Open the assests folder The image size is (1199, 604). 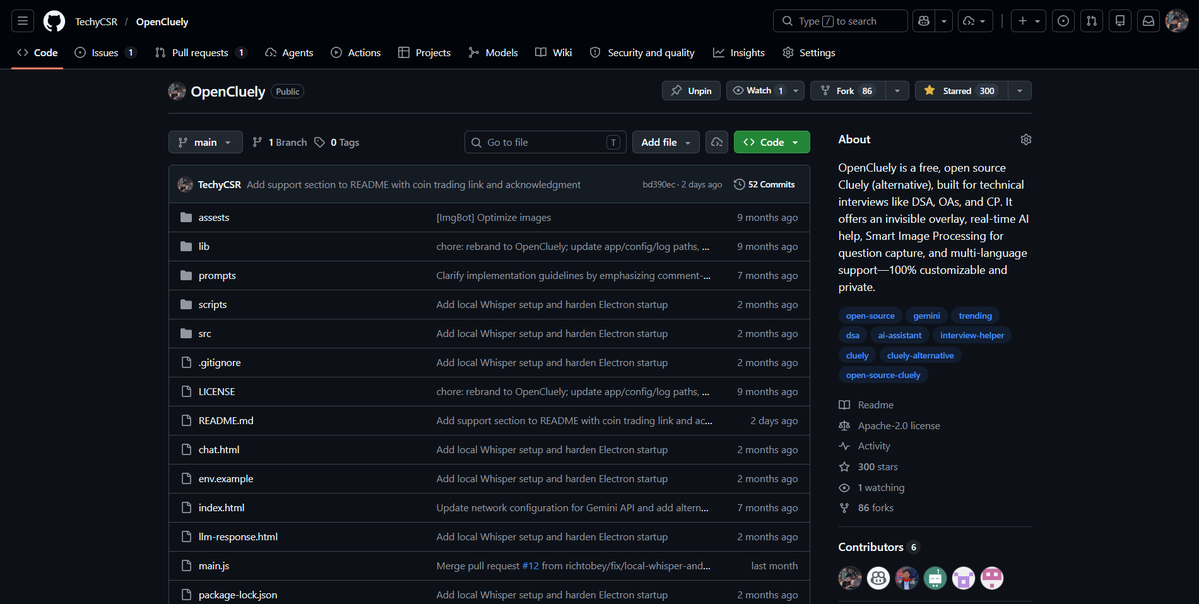click(213, 218)
